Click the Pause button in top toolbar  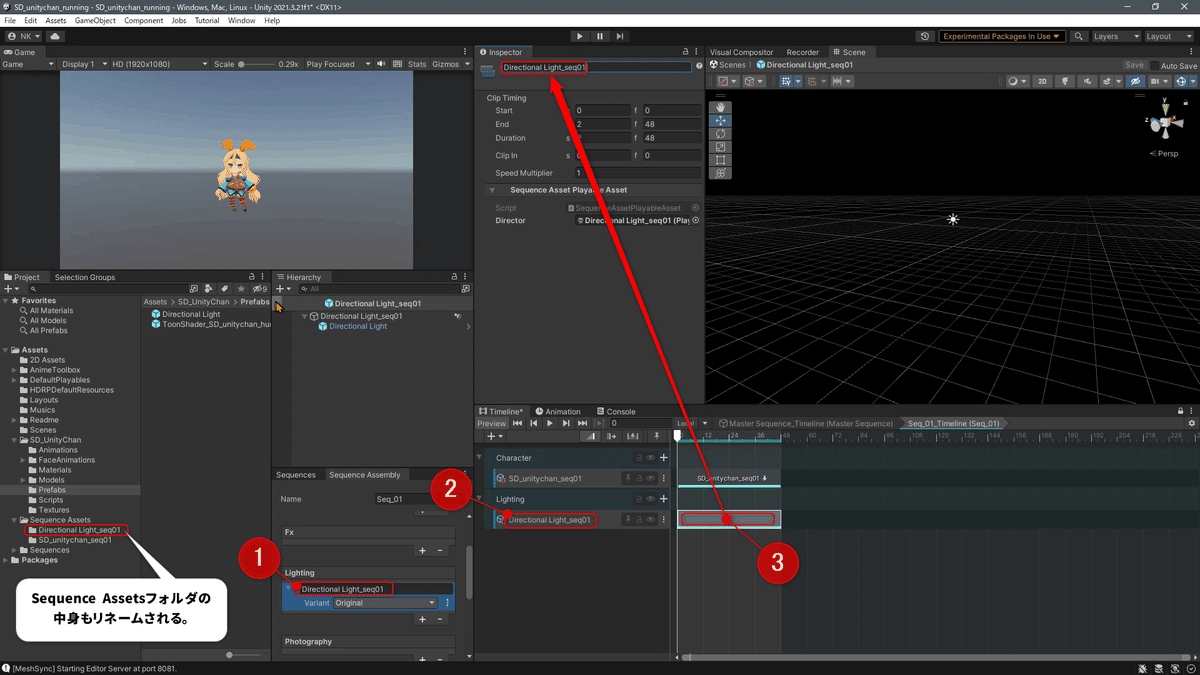[x=600, y=36]
